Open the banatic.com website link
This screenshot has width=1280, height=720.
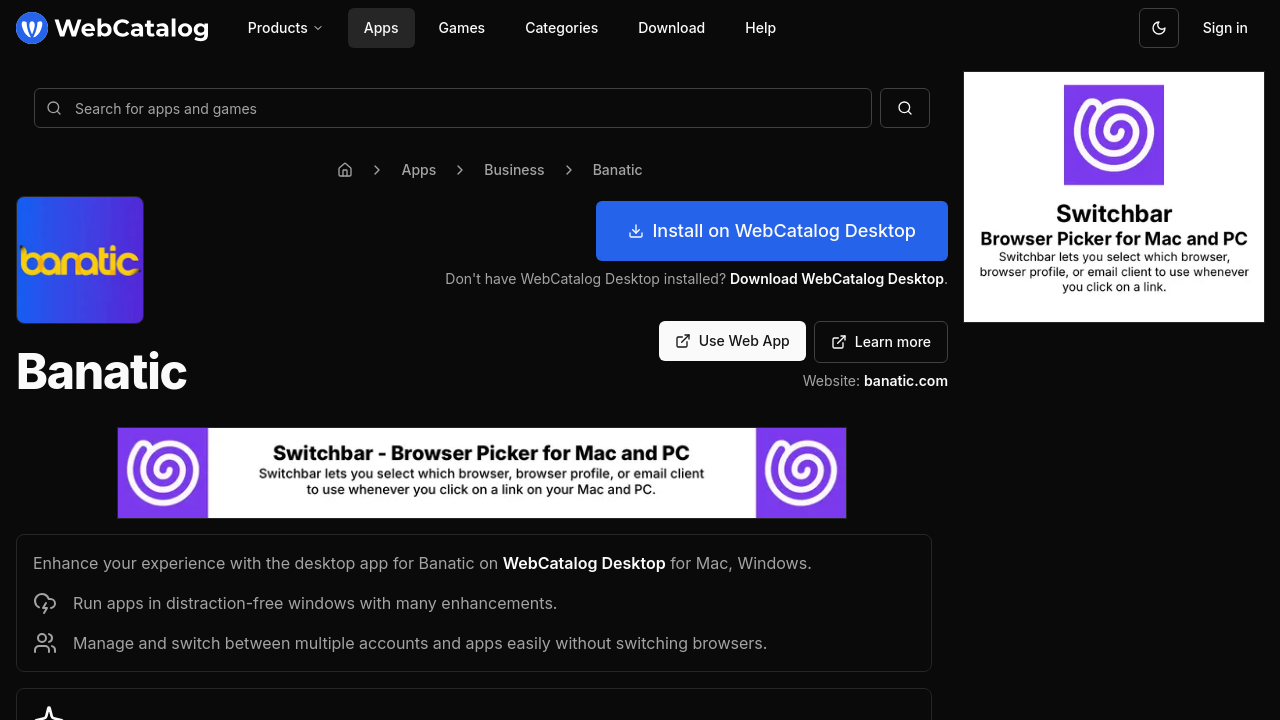pos(905,381)
